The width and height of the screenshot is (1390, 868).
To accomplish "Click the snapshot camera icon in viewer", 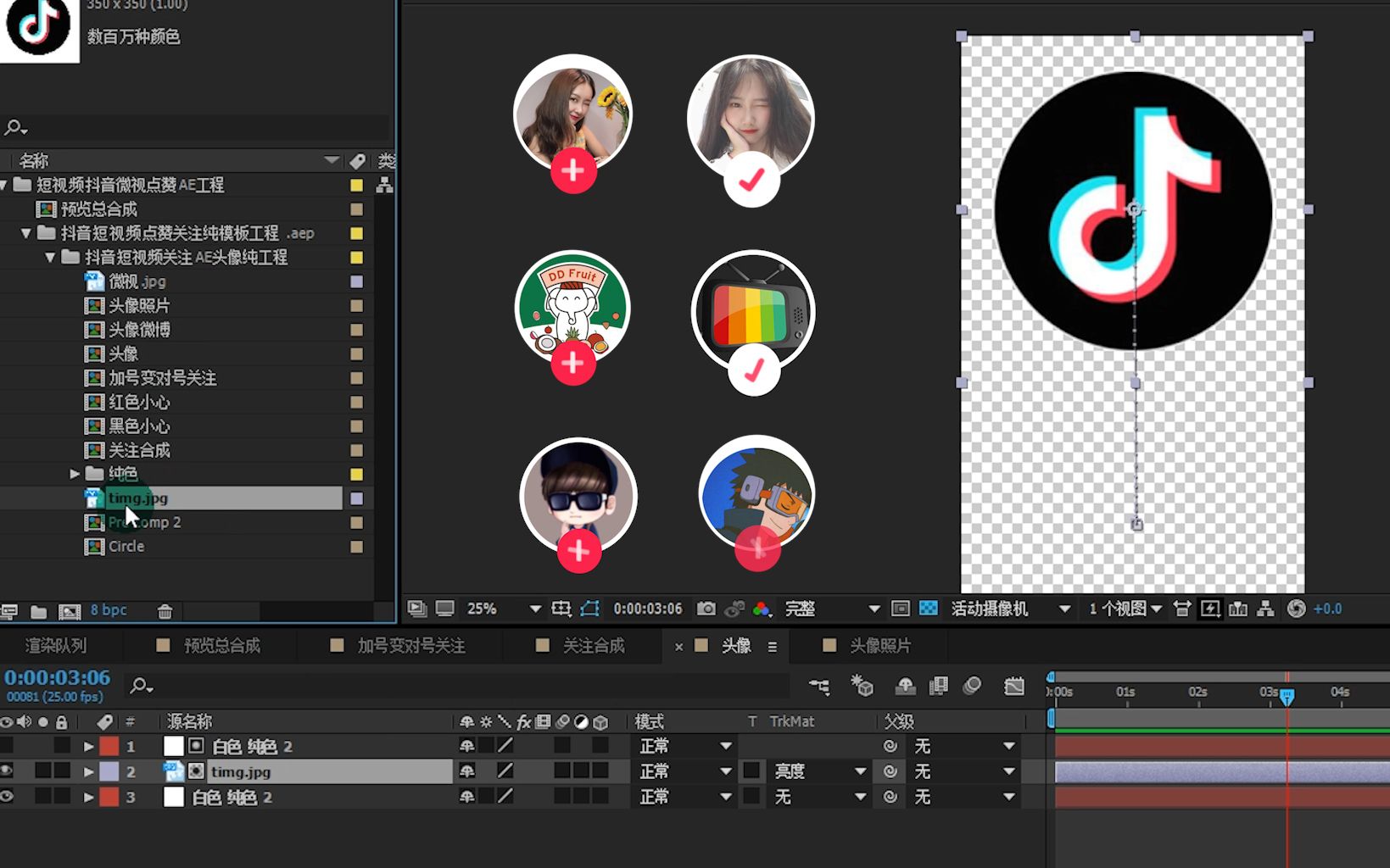I will coord(706,609).
